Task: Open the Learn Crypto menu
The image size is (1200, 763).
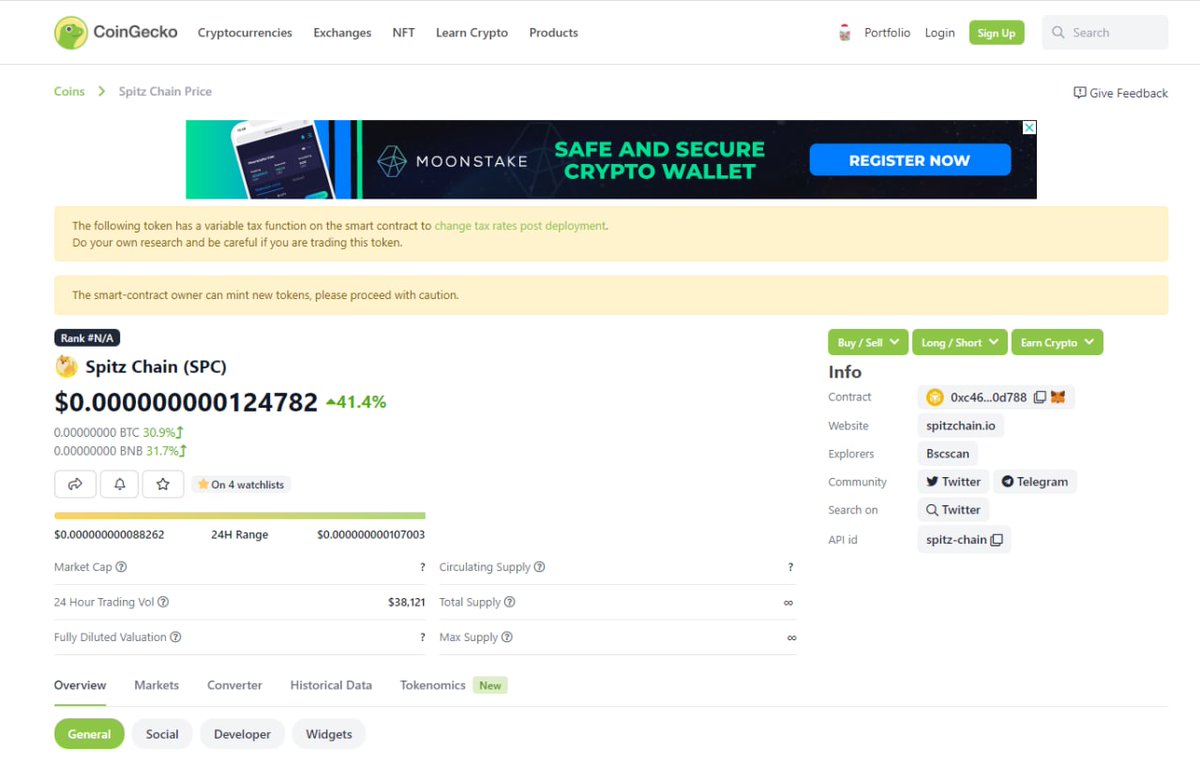Action: click(472, 33)
